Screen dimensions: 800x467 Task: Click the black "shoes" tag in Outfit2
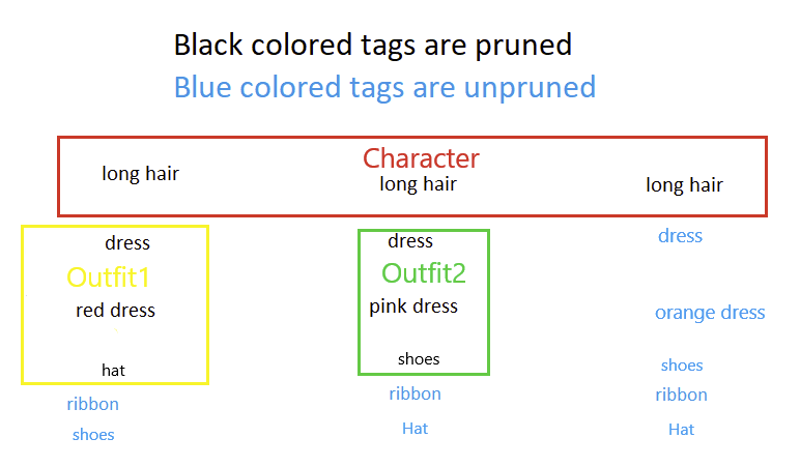[418, 359]
